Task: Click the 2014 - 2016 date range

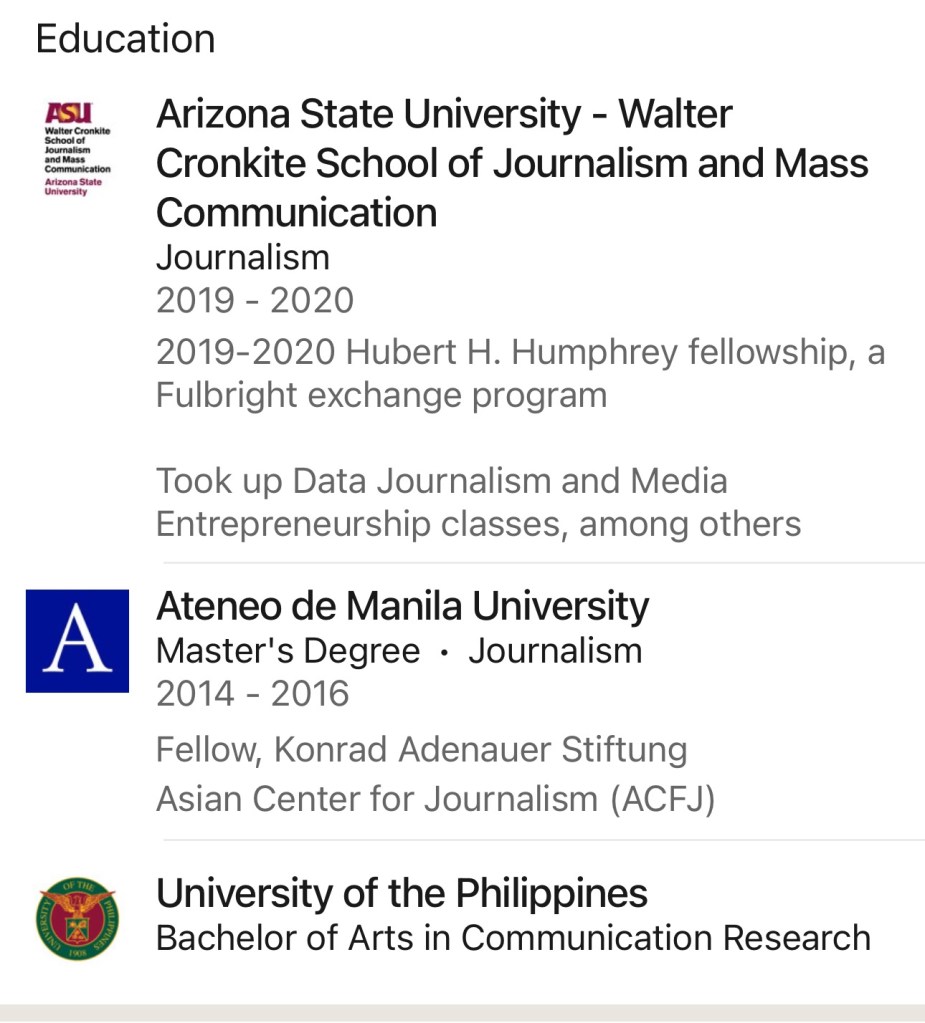Action: click(252, 694)
